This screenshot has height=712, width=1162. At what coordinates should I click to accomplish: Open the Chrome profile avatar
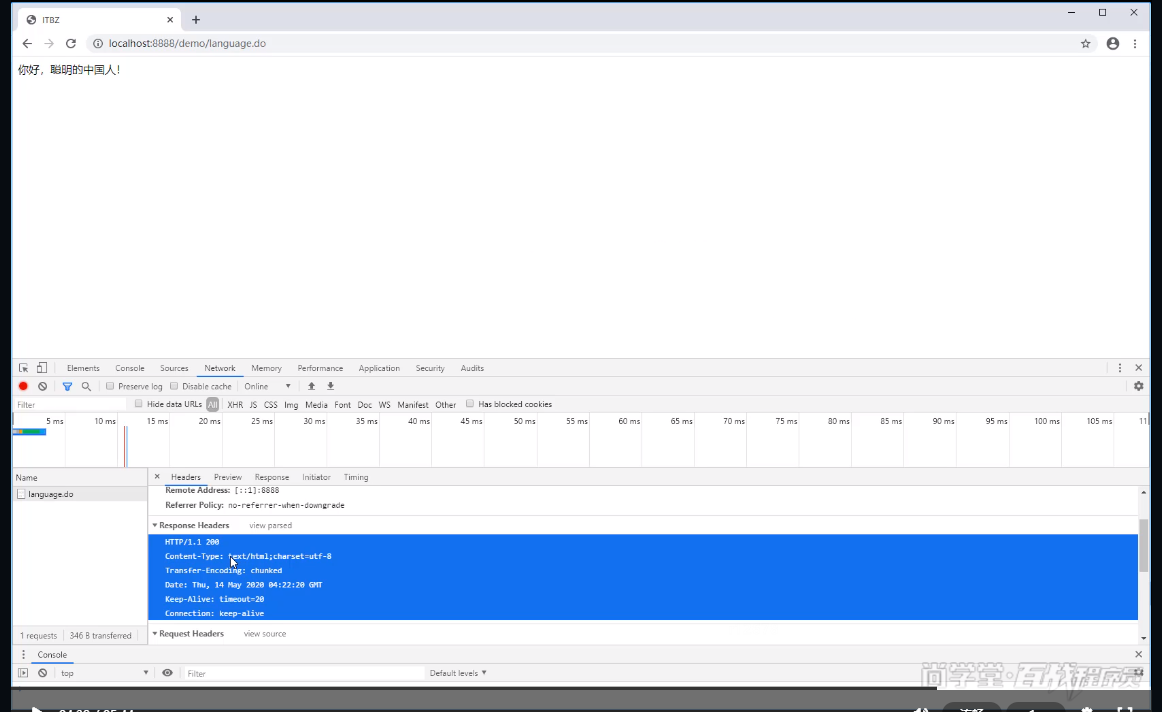1112,44
